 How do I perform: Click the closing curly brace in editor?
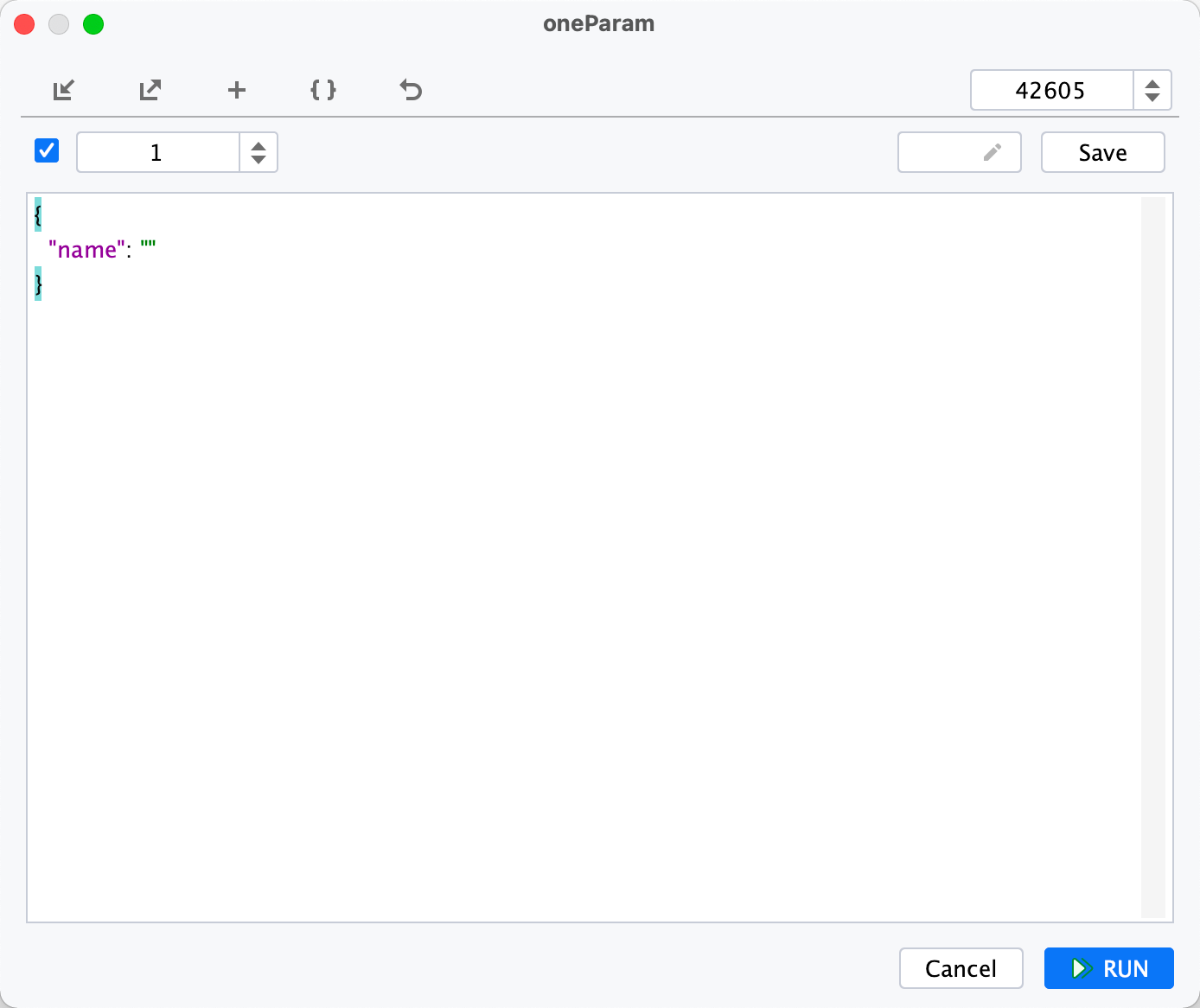(x=38, y=284)
